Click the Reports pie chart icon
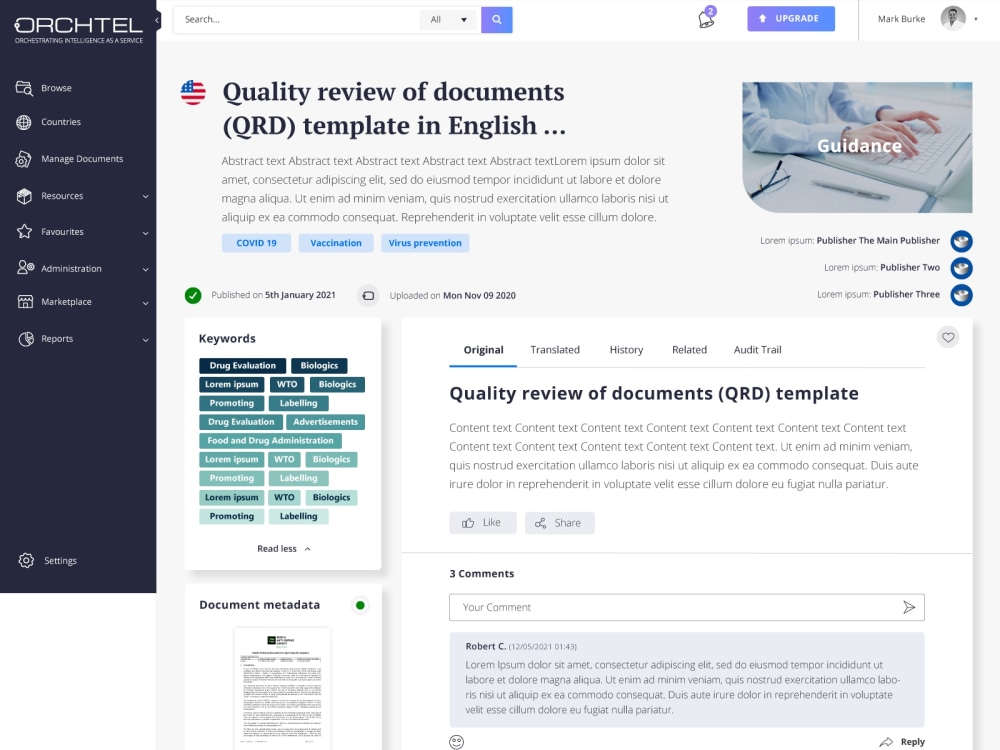 pyautogui.click(x=26, y=339)
